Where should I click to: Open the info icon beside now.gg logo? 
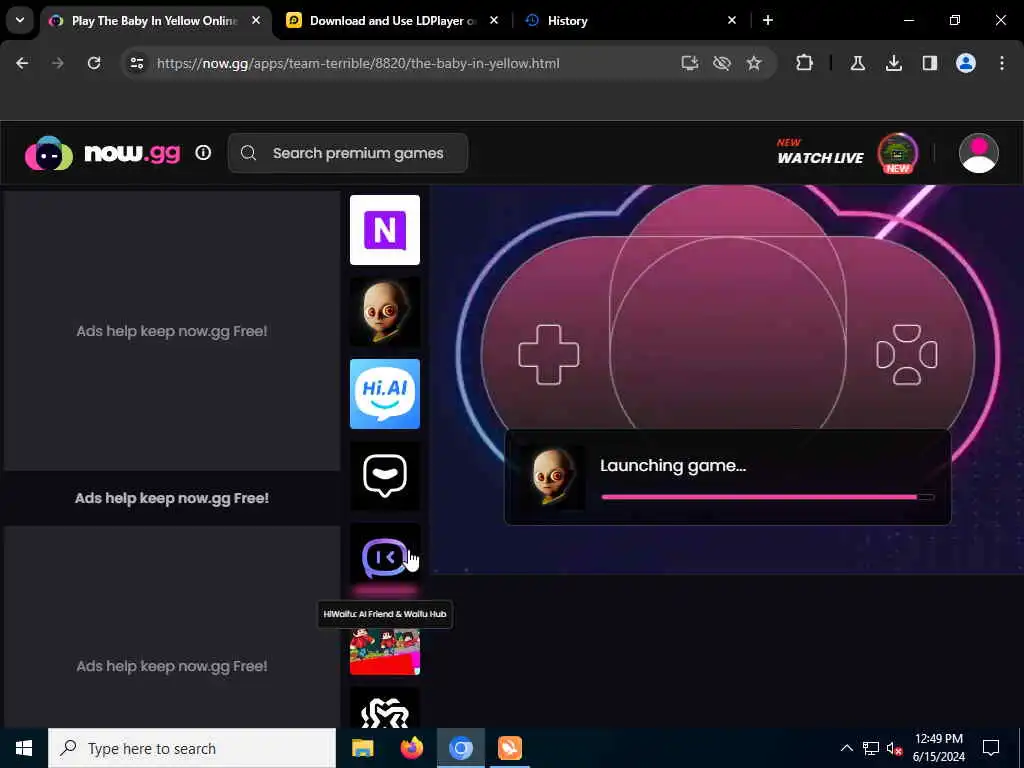203,153
